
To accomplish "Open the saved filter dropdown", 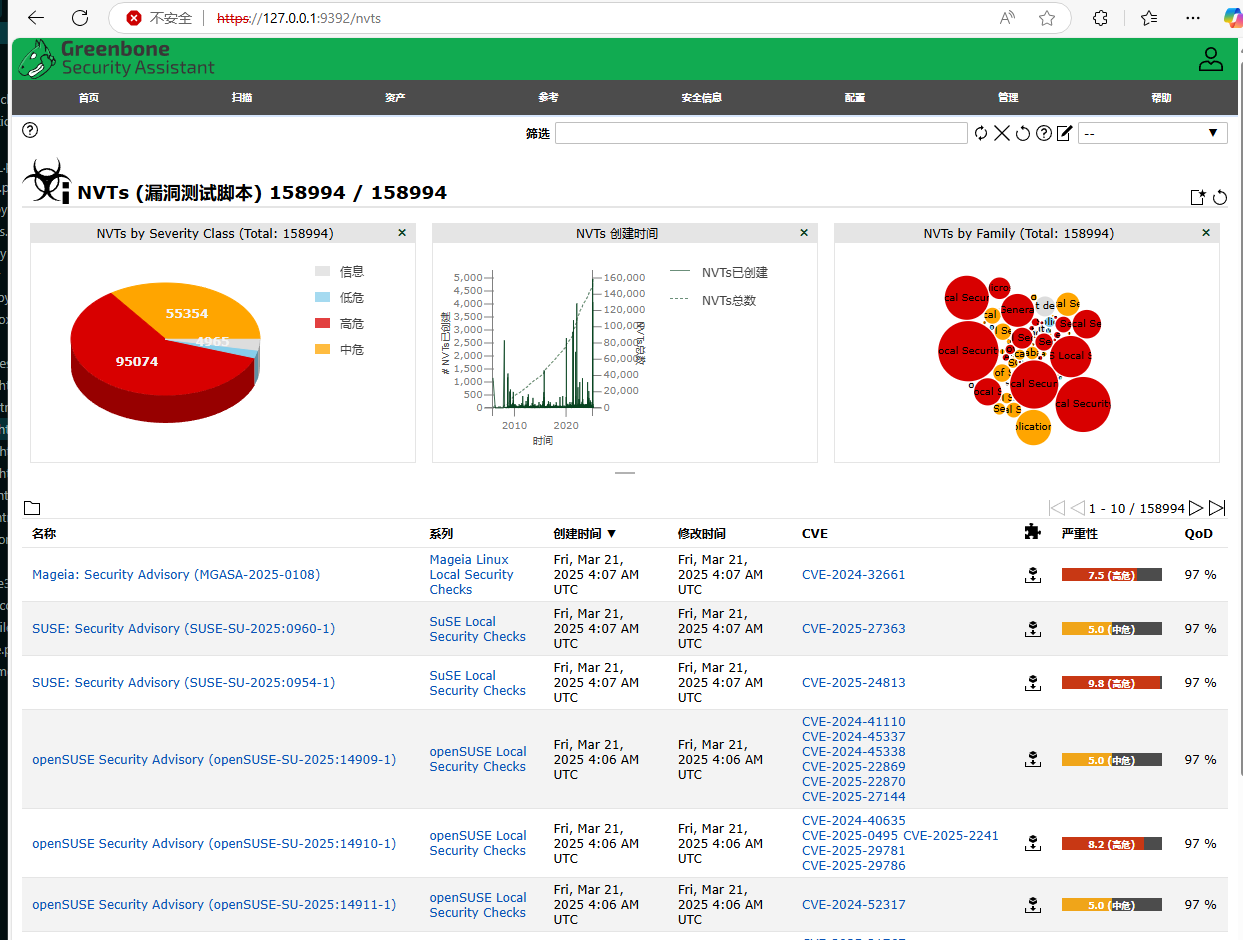I will (1152, 133).
